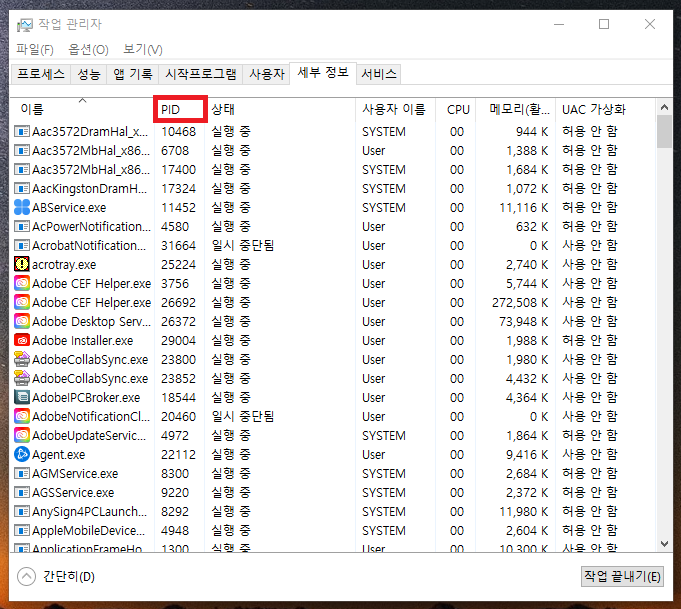This screenshot has width=681, height=609.
Task: Select PID cell 22112 of Agent.exe
Action: click(179, 455)
